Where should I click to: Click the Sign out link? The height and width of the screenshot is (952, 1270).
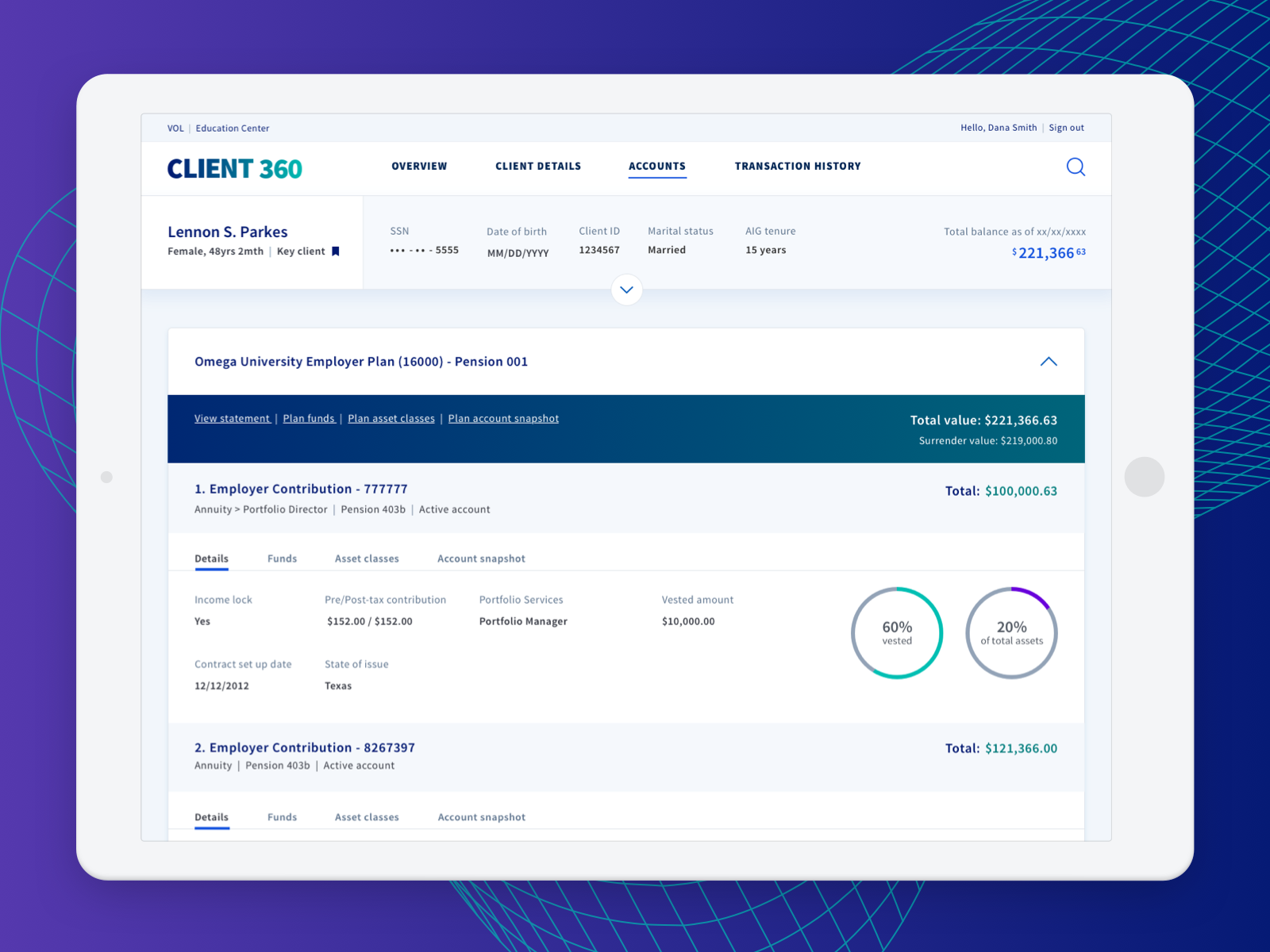[1066, 128]
